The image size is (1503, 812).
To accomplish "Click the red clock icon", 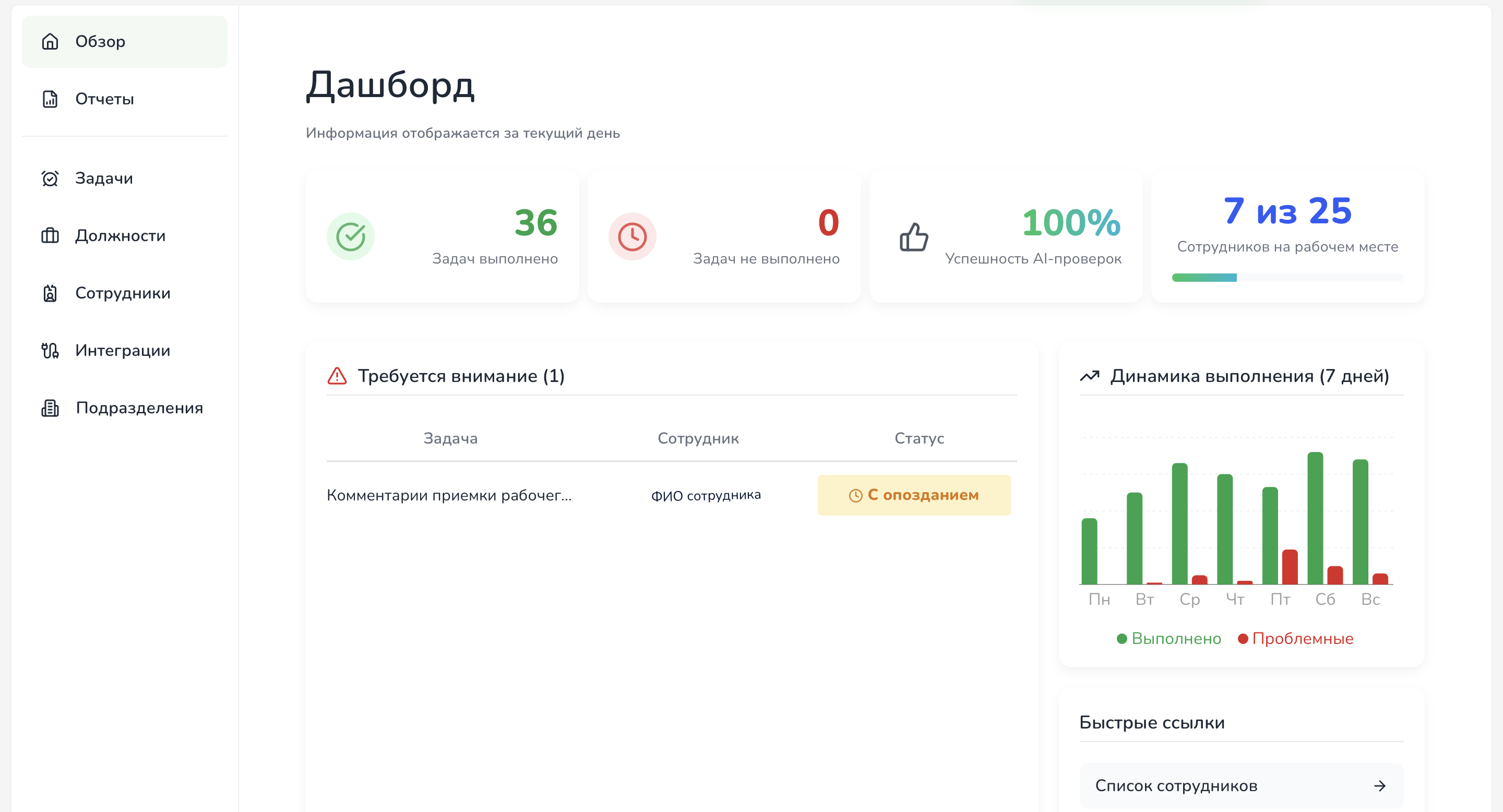I will click(632, 236).
